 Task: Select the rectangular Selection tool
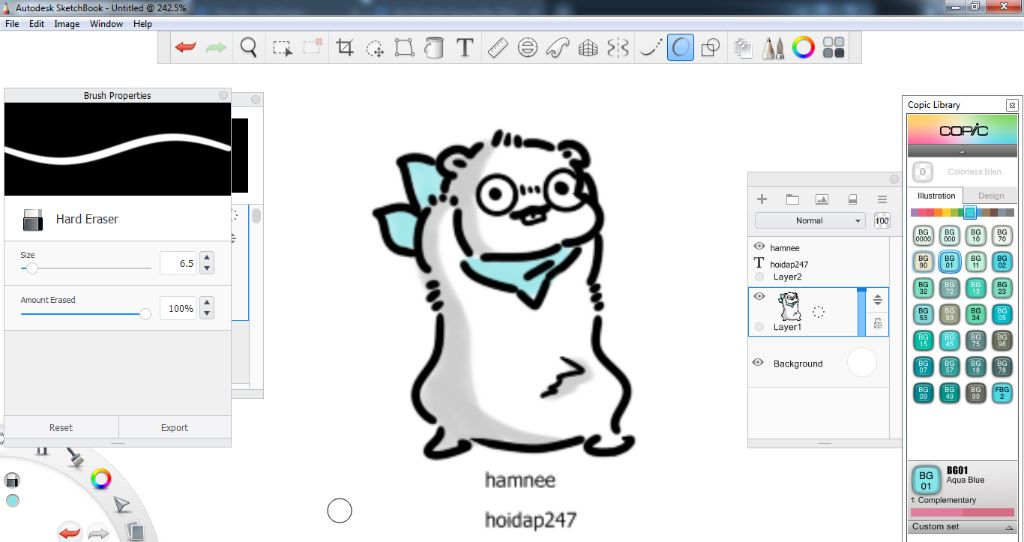pos(282,47)
